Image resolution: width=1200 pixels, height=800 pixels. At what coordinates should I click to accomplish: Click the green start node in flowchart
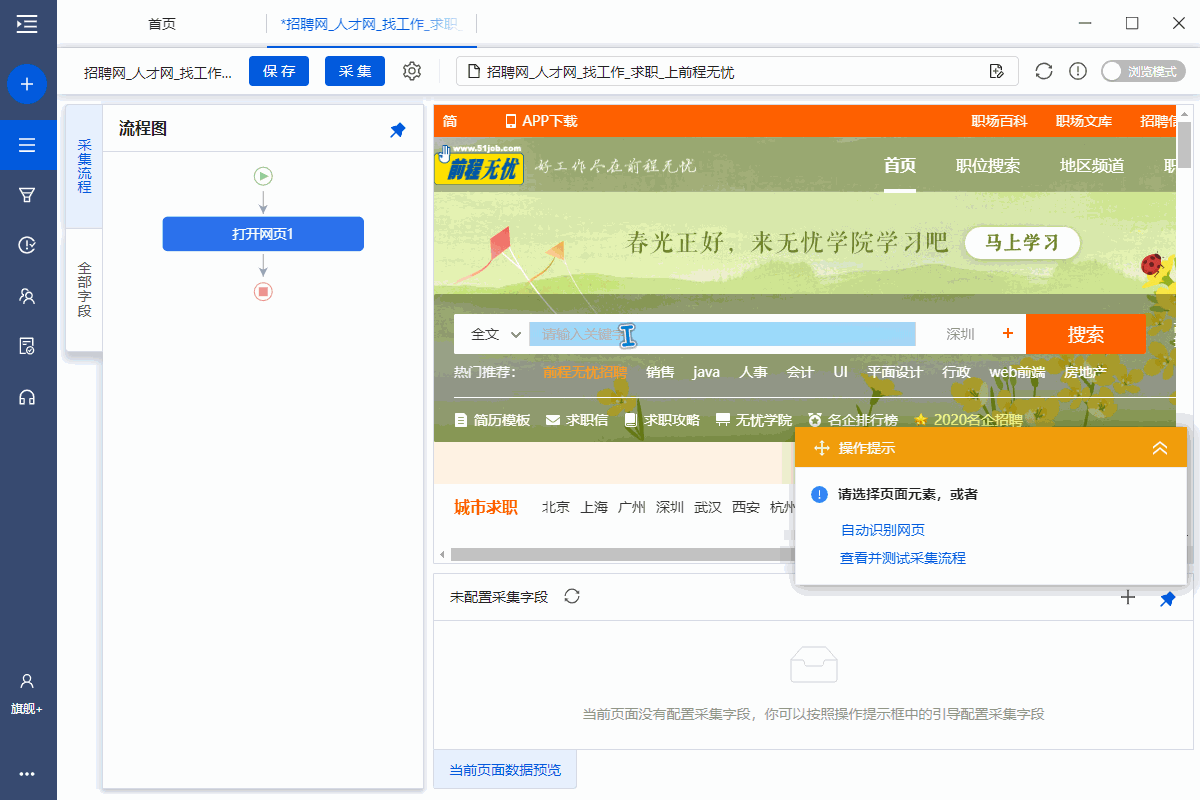point(263,176)
